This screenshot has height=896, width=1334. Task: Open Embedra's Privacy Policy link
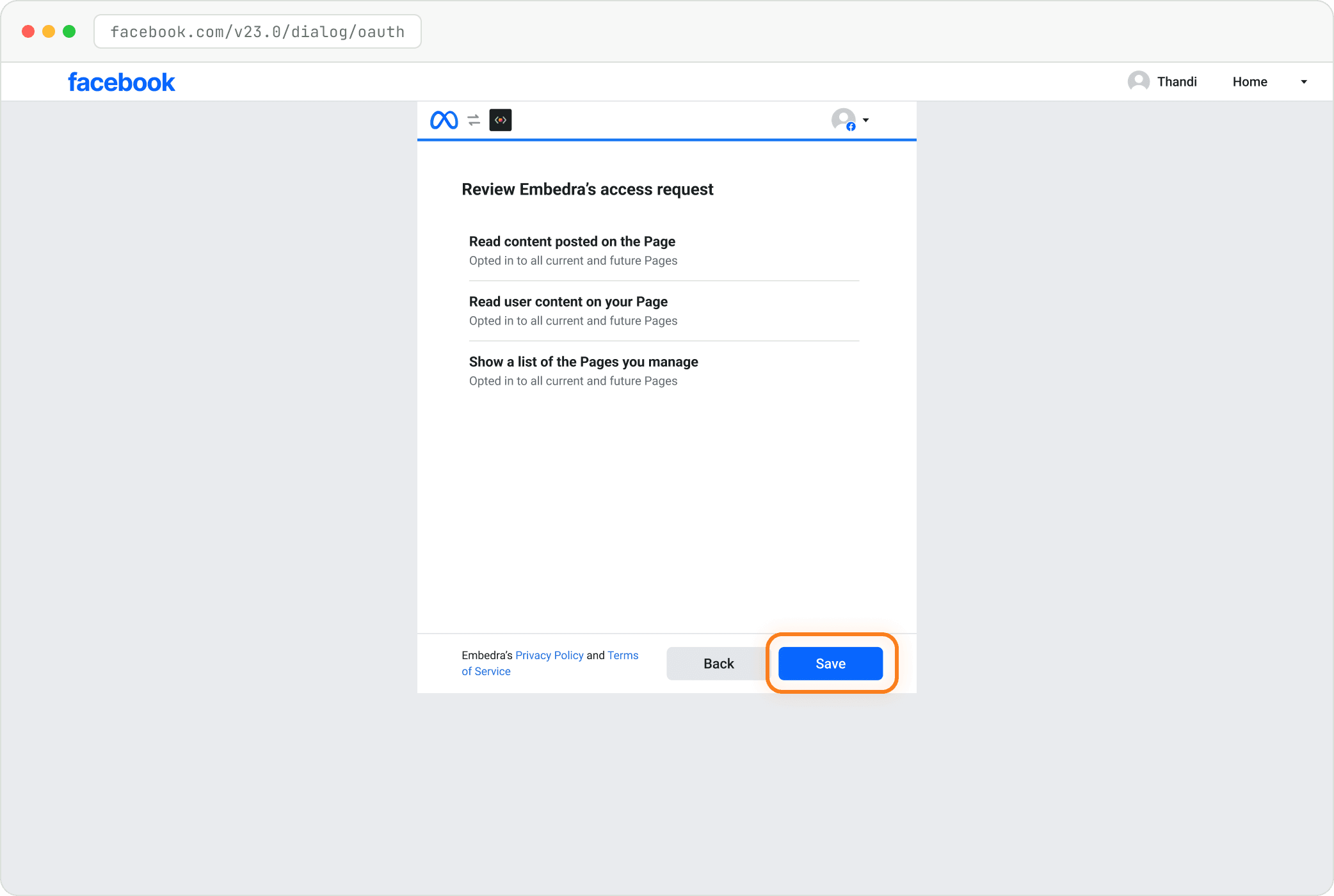[x=549, y=655]
